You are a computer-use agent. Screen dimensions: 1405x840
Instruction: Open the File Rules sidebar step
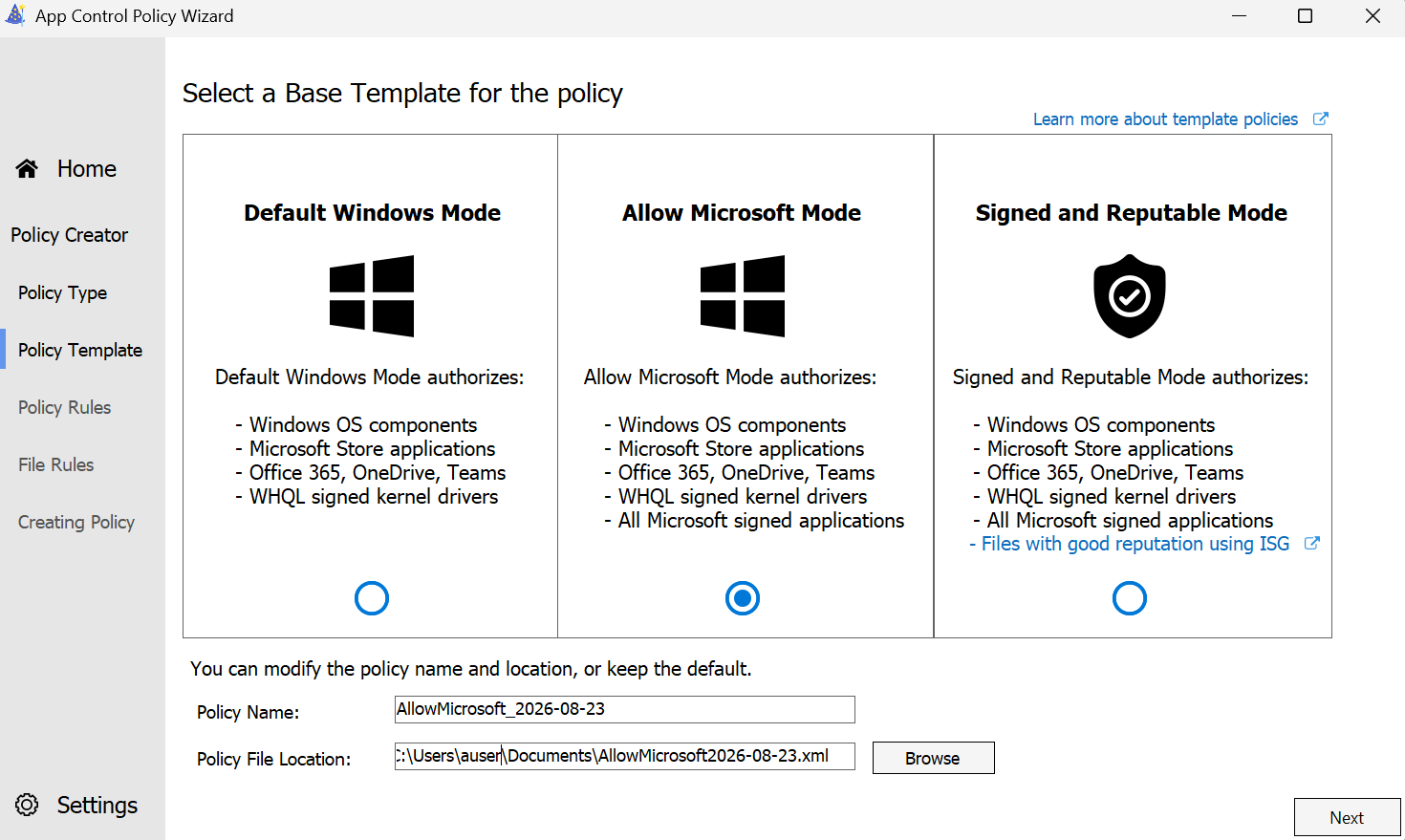(x=55, y=464)
